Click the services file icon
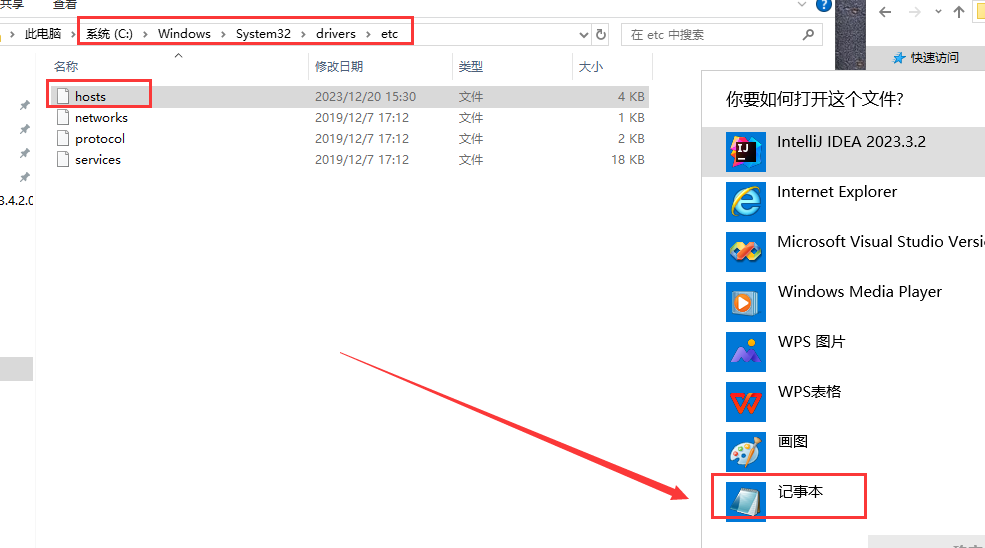The image size is (985, 548). pyautogui.click(x=63, y=160)
